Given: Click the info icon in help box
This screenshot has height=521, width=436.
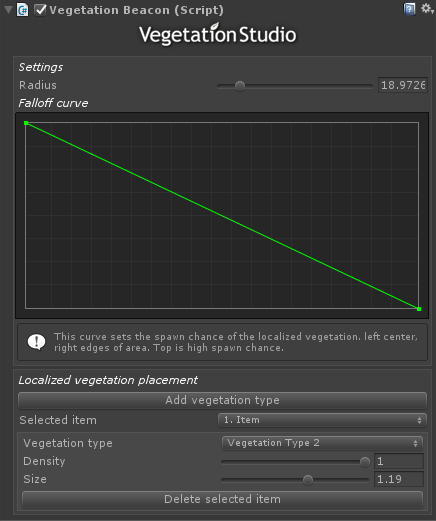Looking at the screenshot, I should tap(36, 342).
